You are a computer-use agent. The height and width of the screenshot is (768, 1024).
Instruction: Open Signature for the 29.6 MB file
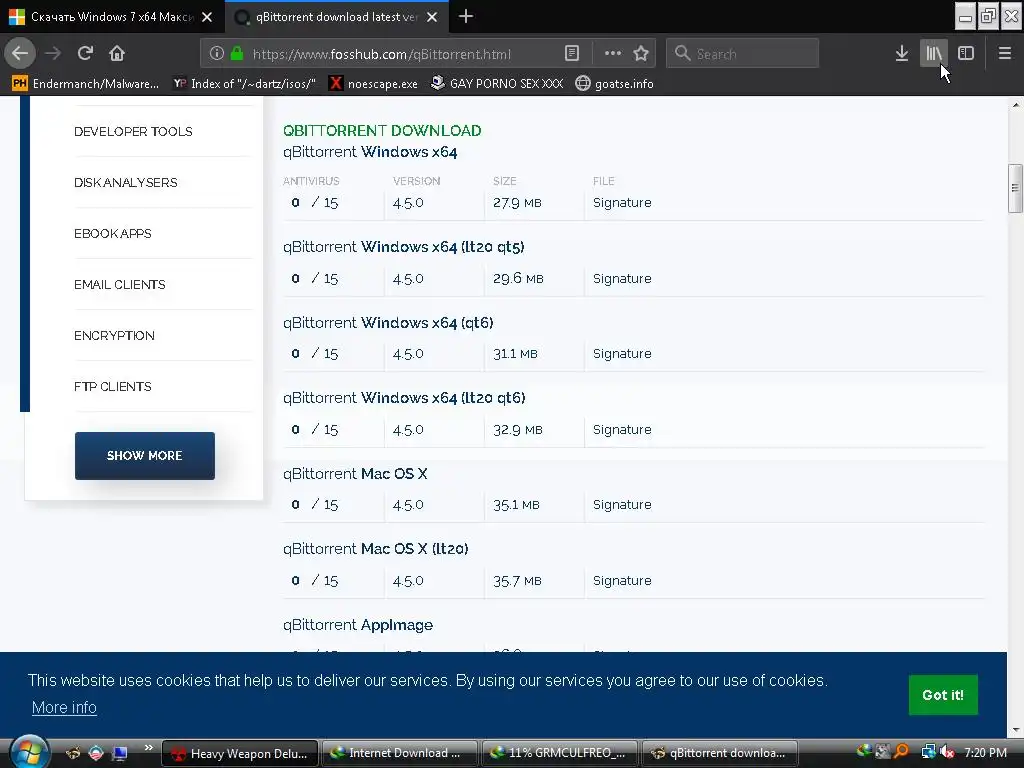(622, 278)
